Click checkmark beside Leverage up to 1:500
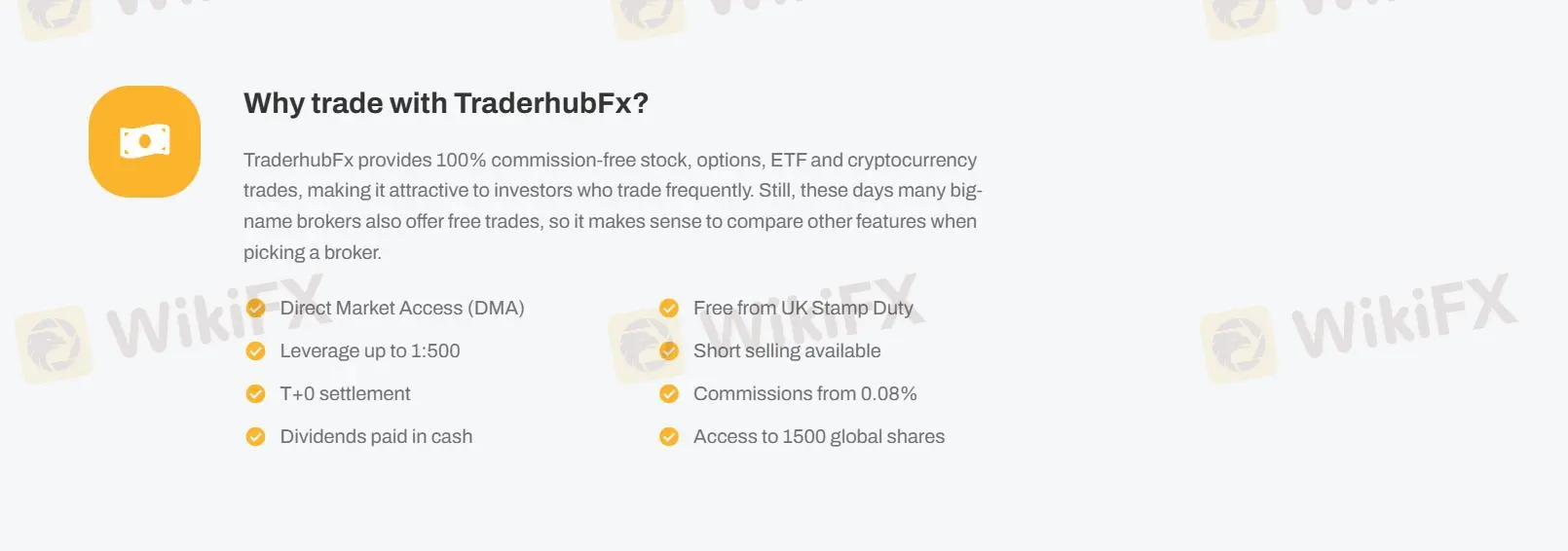The image size is (1568, 551). (x=256, y=351)
